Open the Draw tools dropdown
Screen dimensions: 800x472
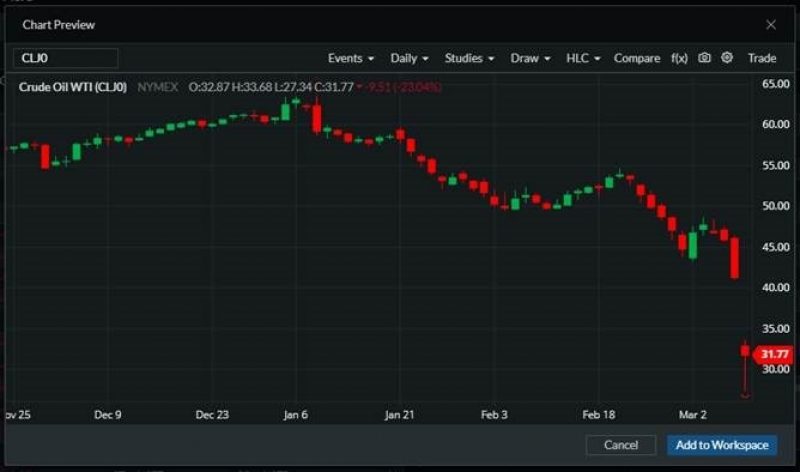531,58
